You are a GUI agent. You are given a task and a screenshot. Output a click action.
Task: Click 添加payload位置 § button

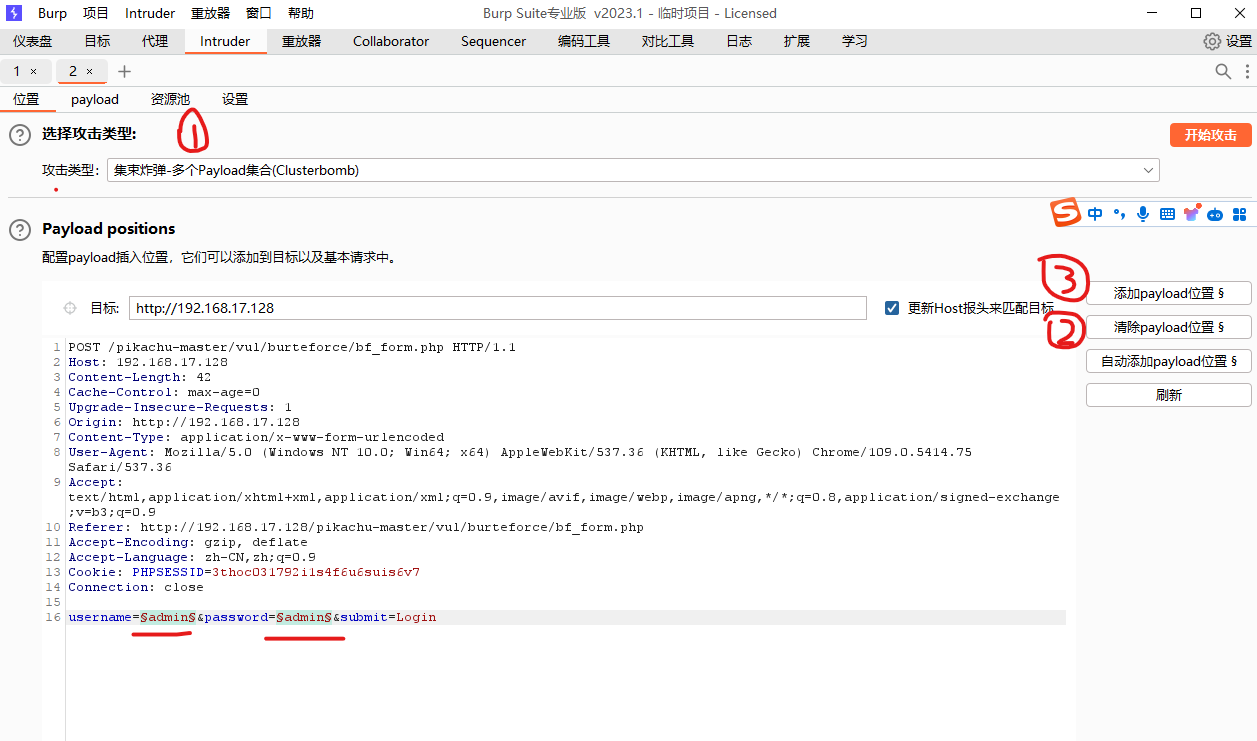[1168, 293]
